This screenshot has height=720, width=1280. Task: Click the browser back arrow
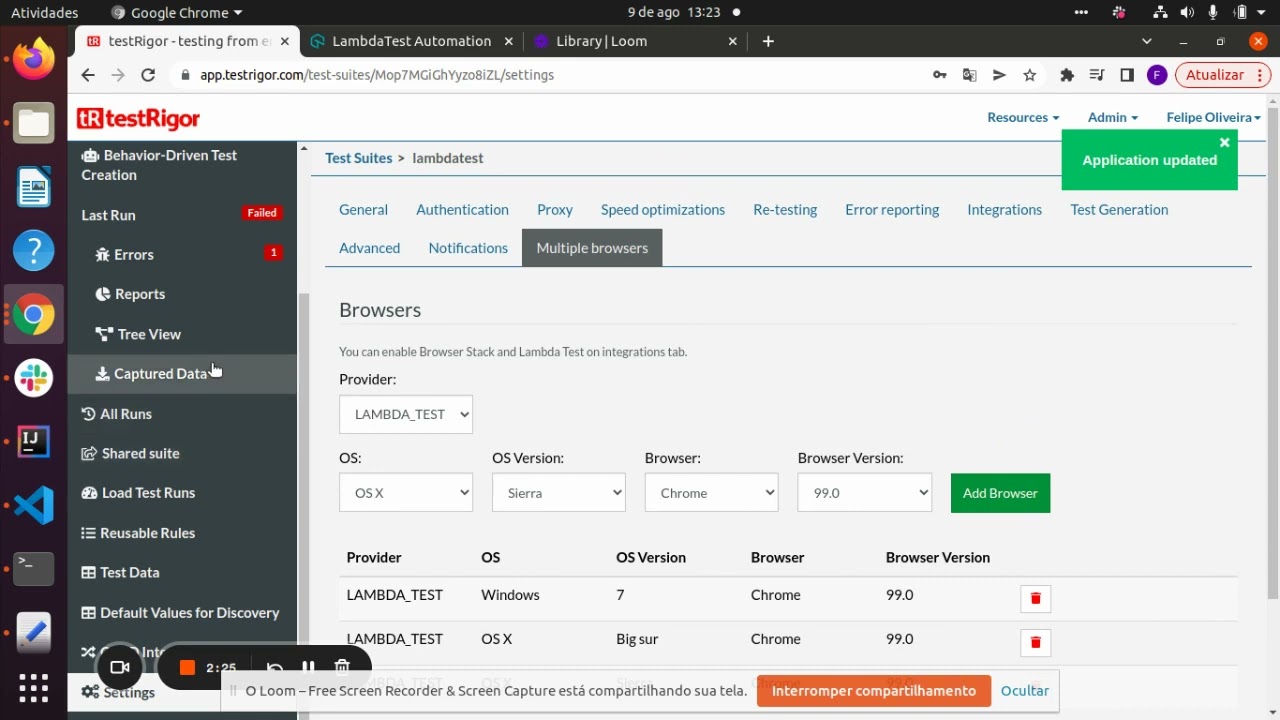click(x=88, y=75)
